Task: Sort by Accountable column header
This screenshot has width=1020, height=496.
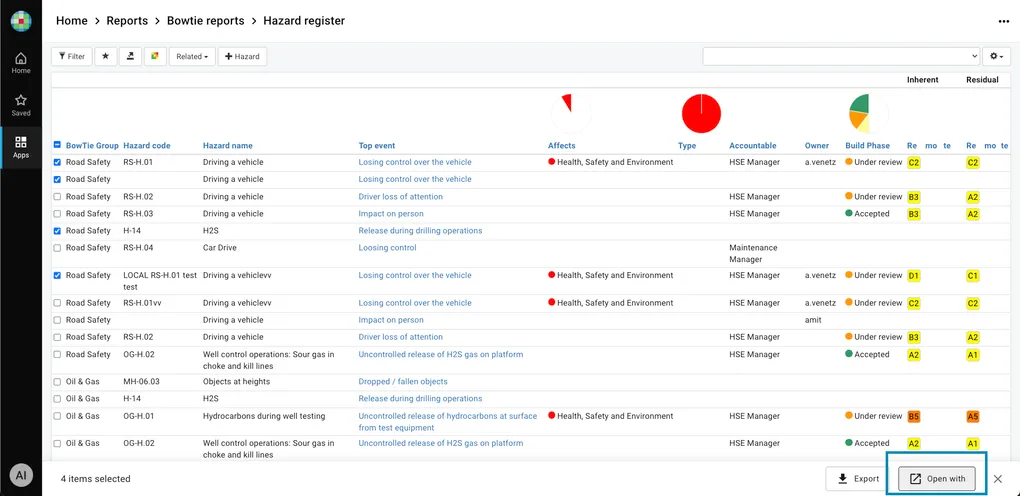Action: tap(753, 146)
